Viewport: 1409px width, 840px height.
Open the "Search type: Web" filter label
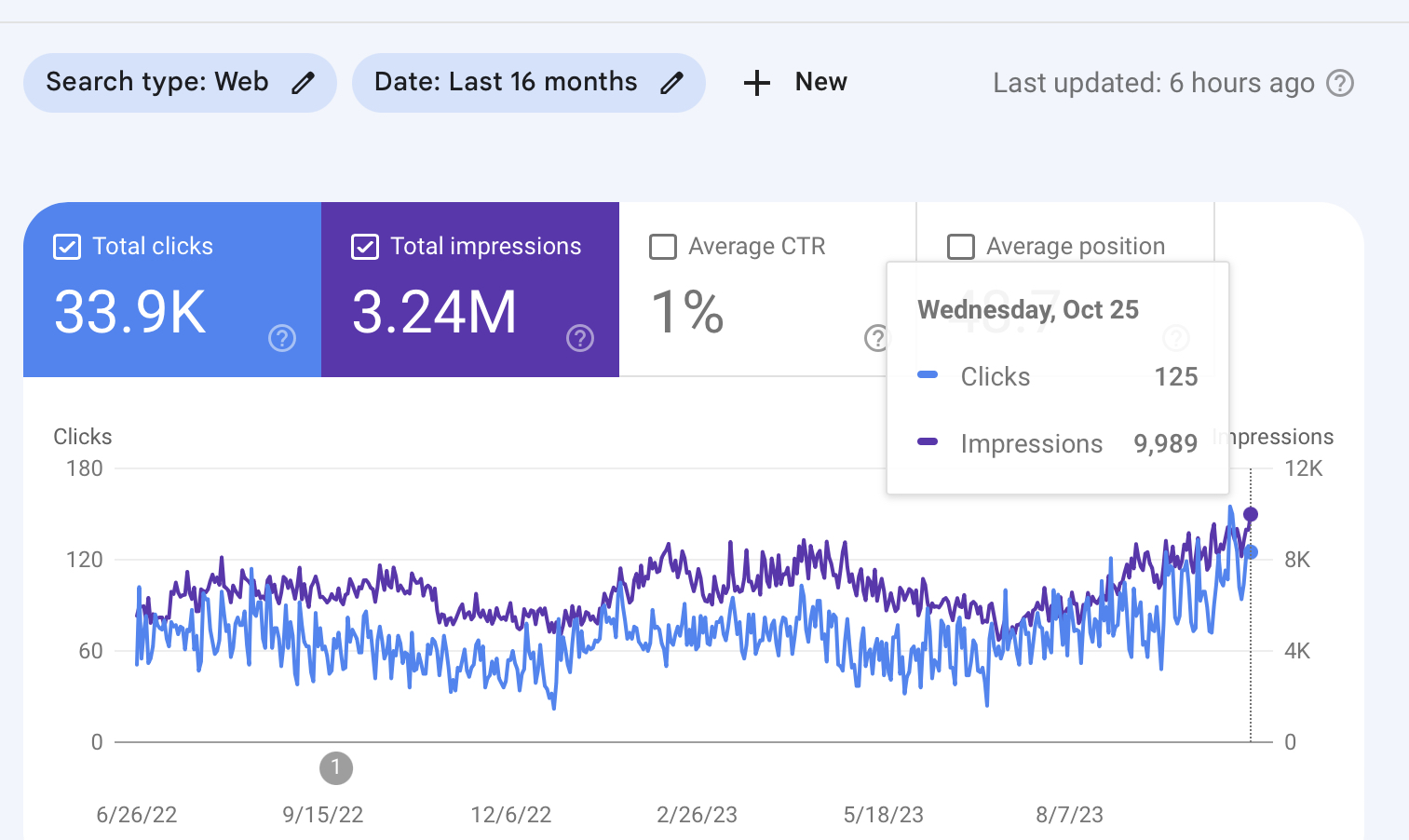coord(157,82)
